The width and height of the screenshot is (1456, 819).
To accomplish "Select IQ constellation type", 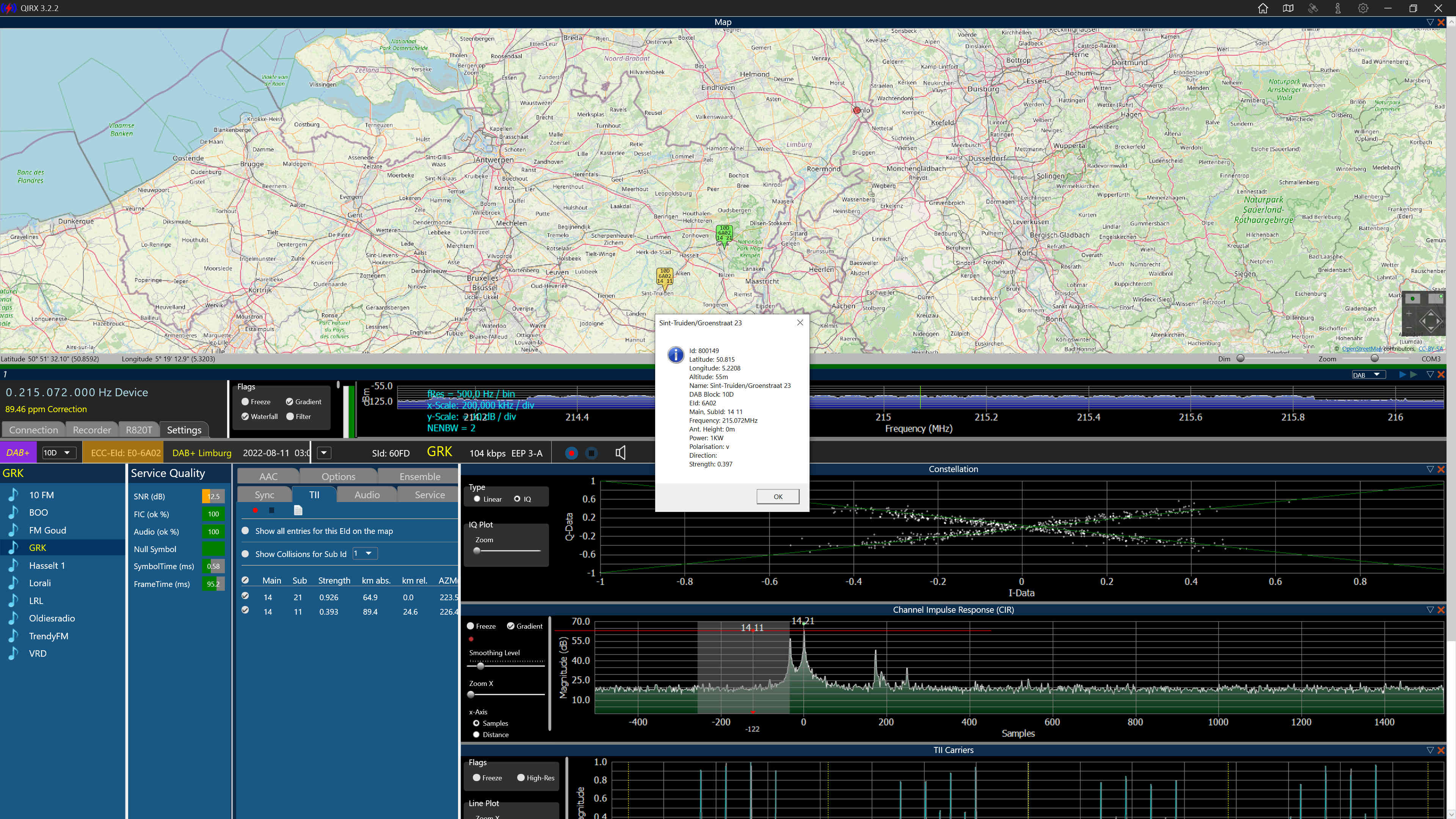I will (x=522, y=499).
